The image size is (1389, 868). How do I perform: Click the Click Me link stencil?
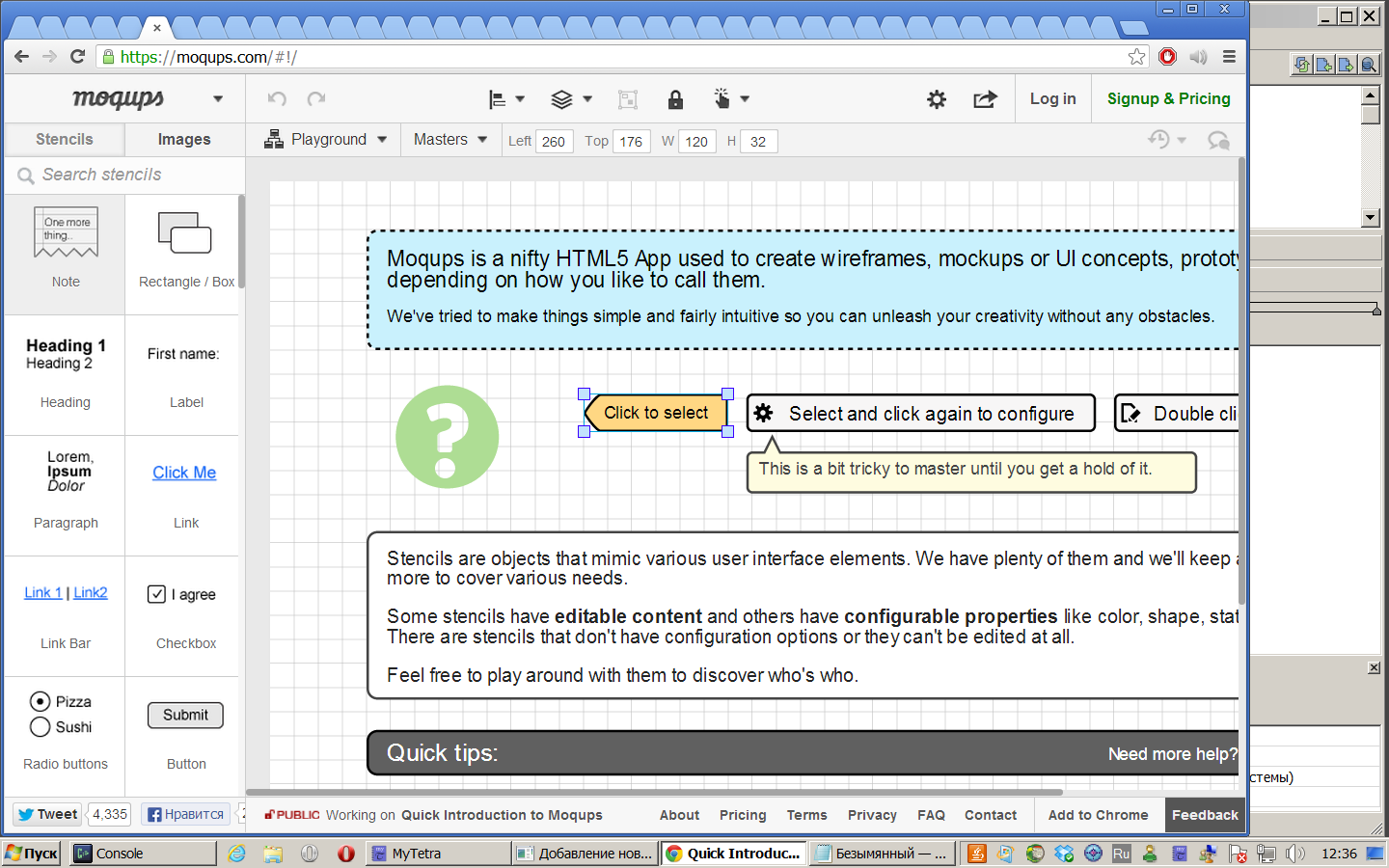(x=184, y=473)
